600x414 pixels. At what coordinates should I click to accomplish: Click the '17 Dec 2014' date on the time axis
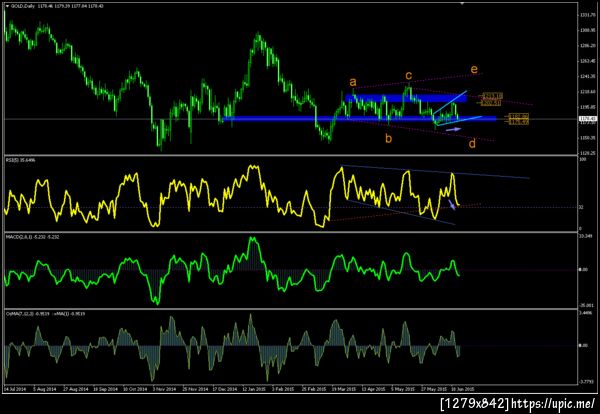coord(224,389)
